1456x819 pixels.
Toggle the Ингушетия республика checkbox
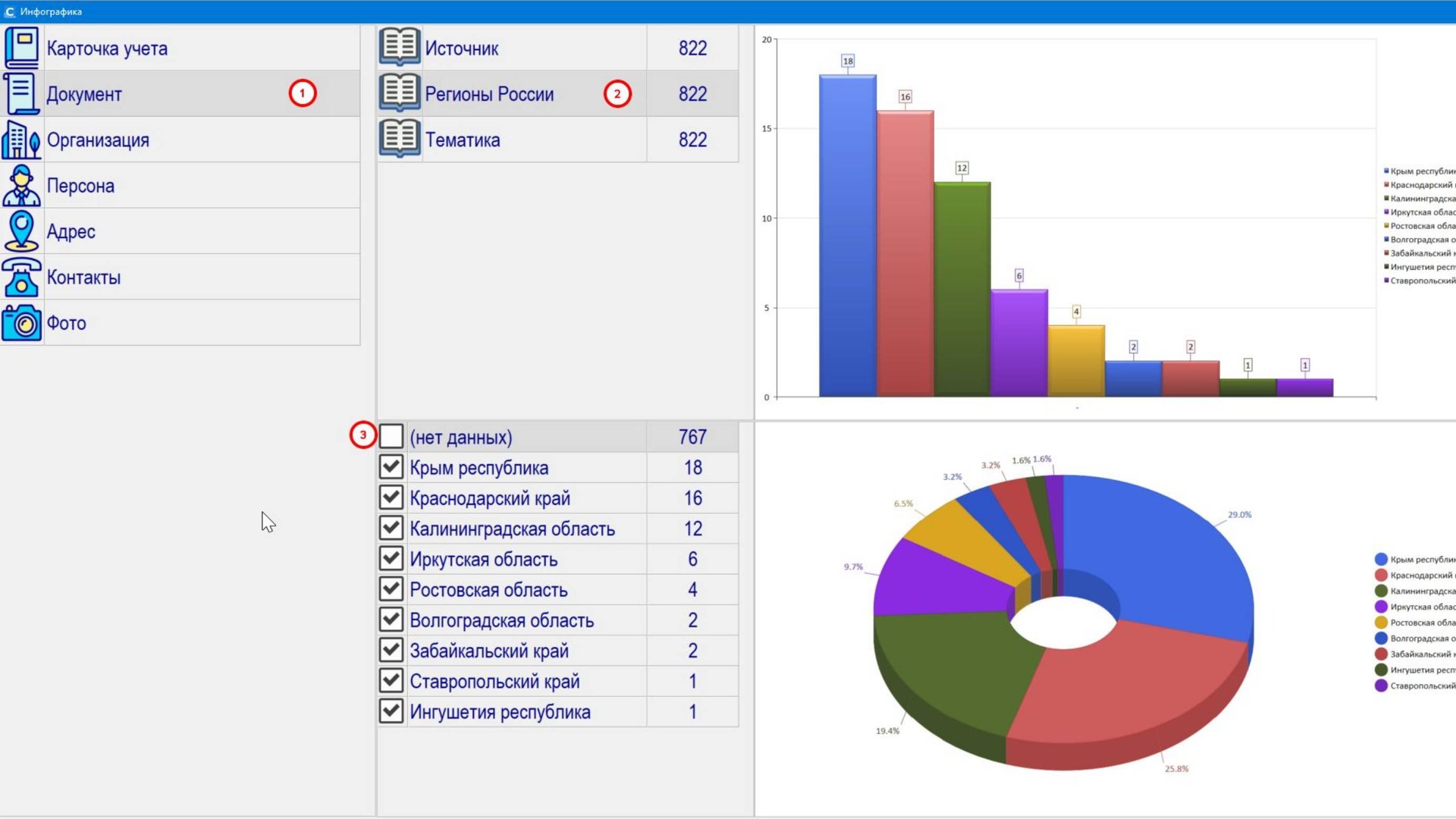coord(391,711)
